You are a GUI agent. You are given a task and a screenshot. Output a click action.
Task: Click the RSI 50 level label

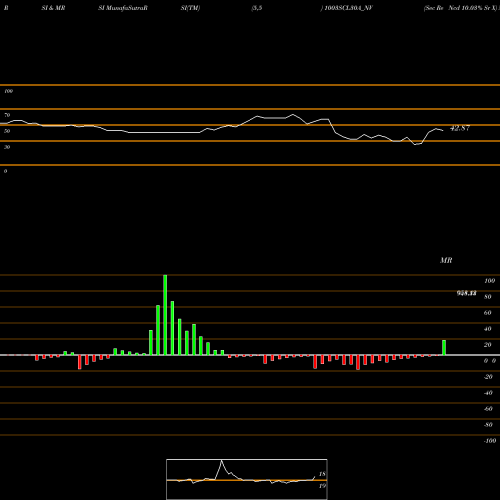click(x=7, y=131)
